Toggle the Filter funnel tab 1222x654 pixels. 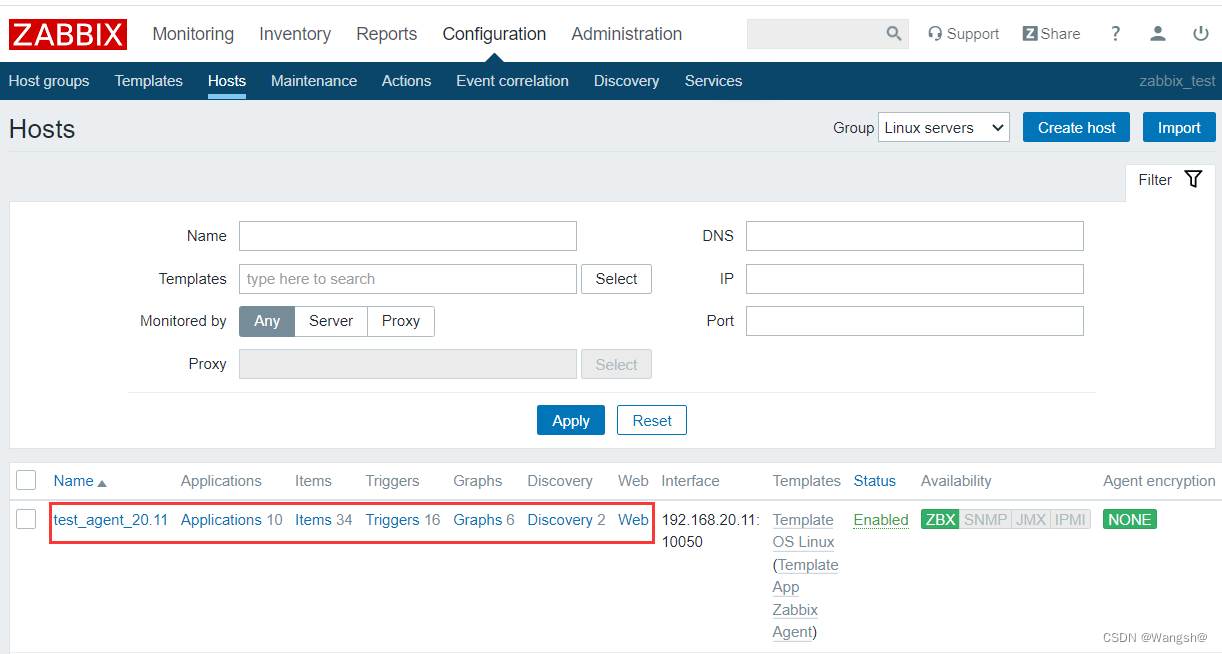tap(1170, 180)
